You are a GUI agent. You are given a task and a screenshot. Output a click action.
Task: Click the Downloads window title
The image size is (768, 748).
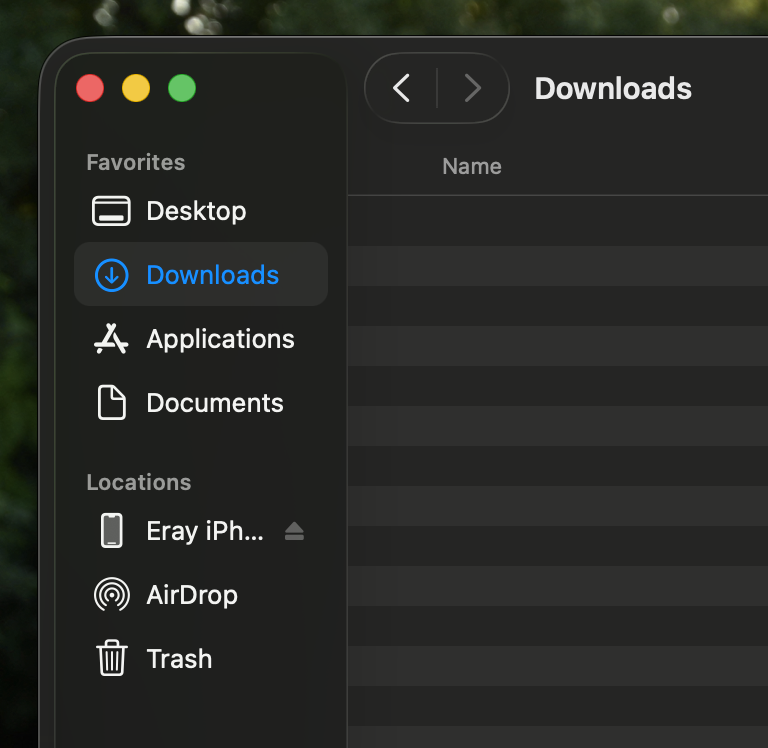click(x=613, y=89)
